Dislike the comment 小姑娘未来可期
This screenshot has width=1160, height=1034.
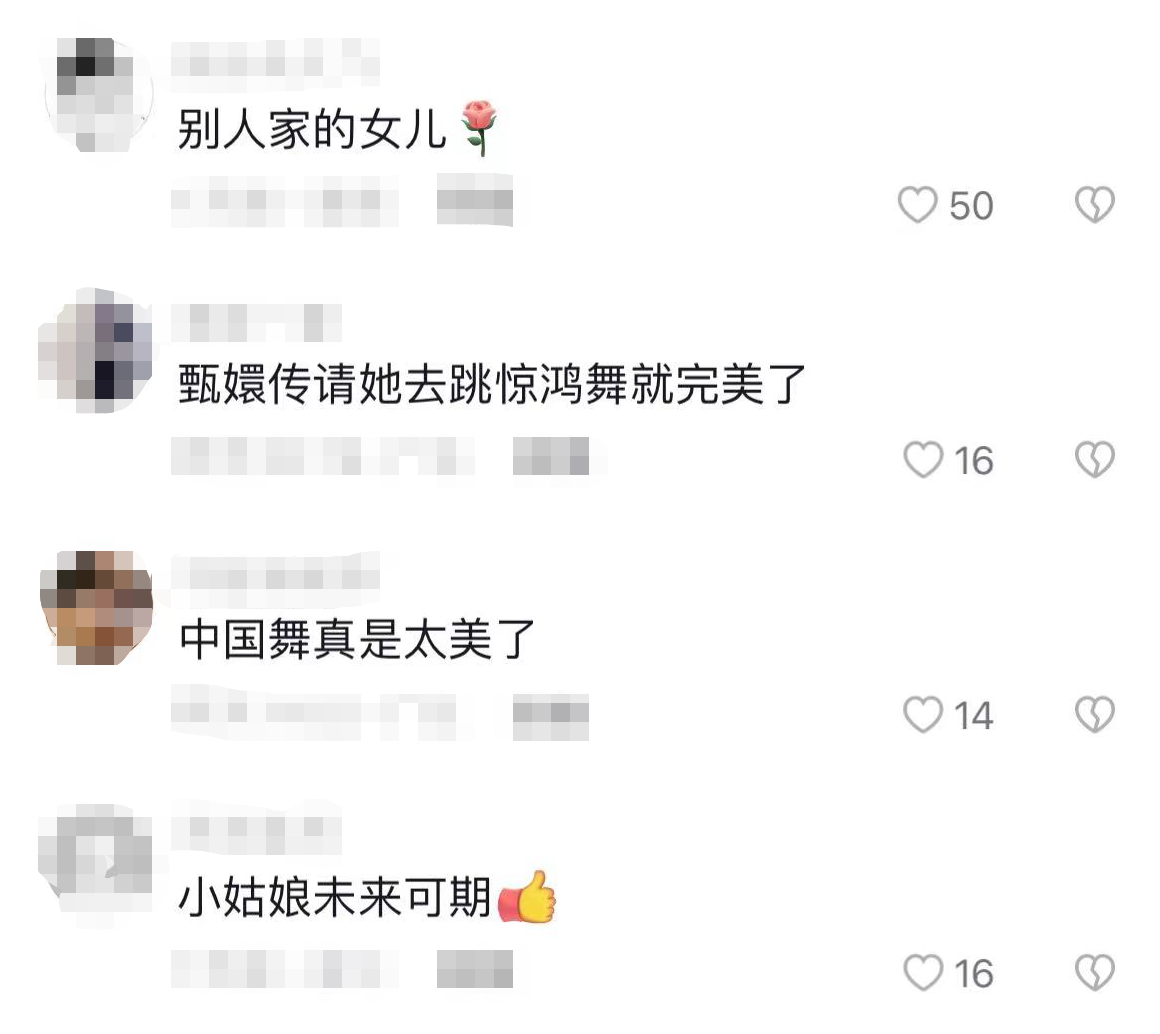click(1095, 973)
